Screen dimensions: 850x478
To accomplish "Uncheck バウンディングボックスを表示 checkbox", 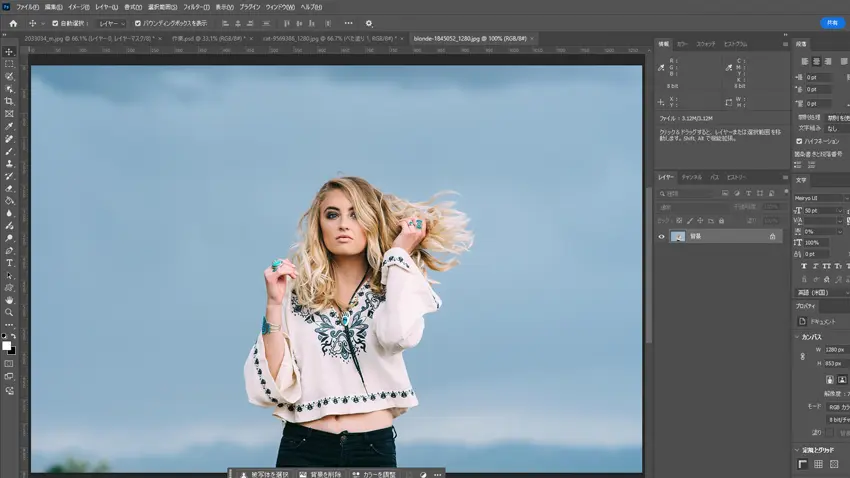I will pos(138,23).
